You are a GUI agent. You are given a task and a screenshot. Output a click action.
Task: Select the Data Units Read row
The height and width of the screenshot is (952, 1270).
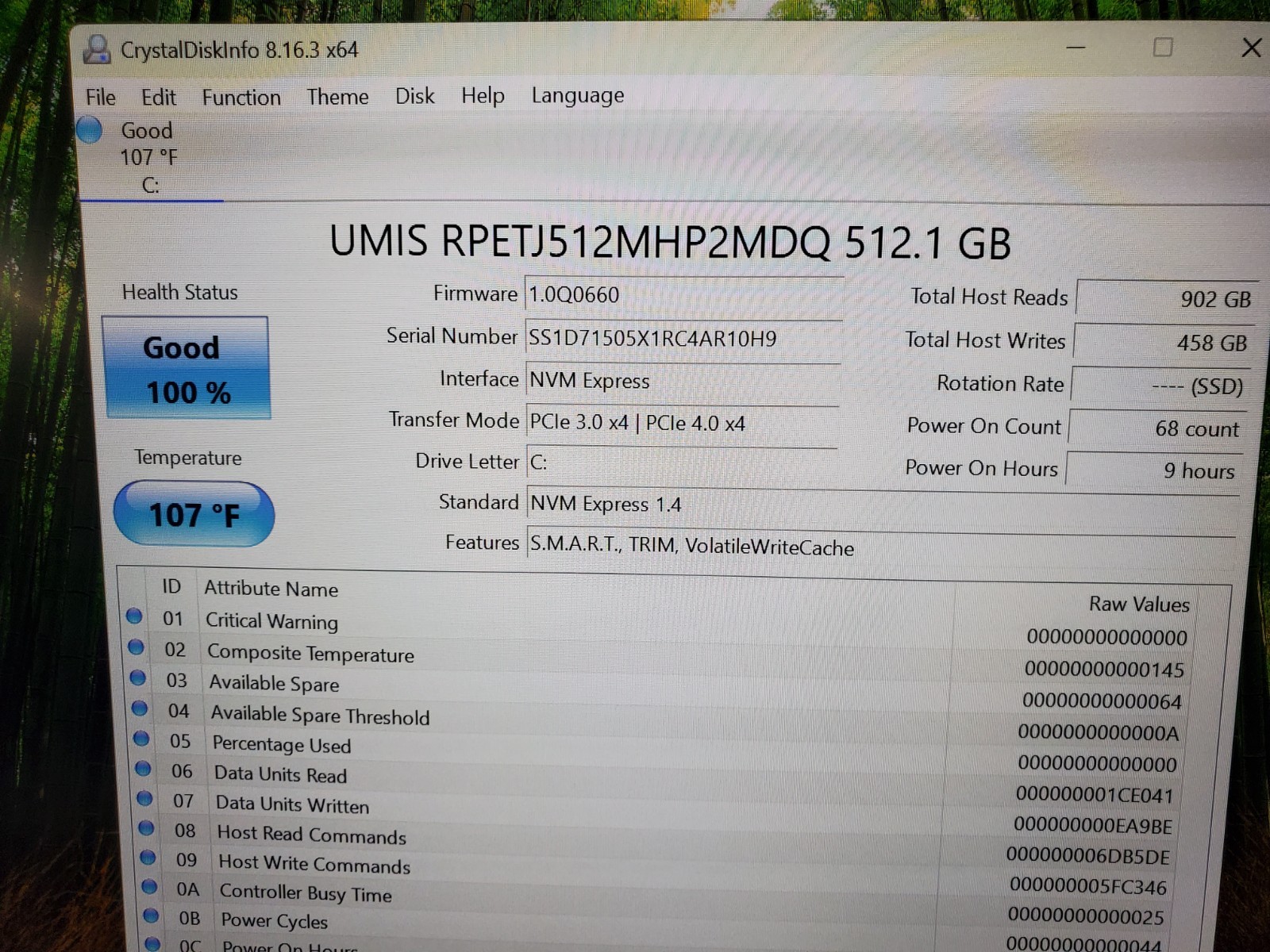pyautogui.click(x=659, y=781)
